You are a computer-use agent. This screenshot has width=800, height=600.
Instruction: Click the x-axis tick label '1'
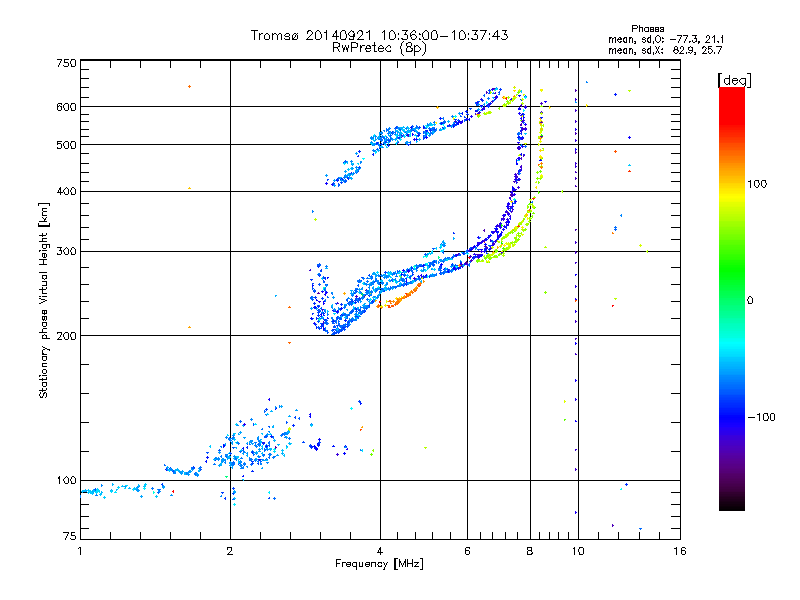(80, 551)
